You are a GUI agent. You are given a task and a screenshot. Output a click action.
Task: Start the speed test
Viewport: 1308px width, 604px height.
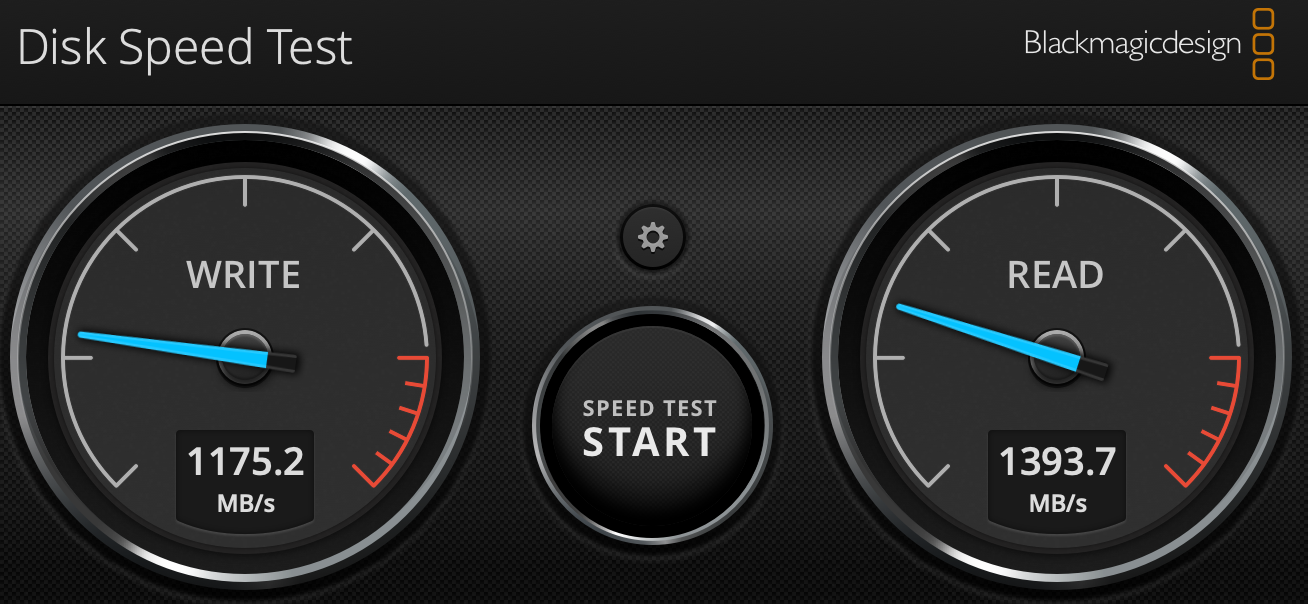pos(651,427)
